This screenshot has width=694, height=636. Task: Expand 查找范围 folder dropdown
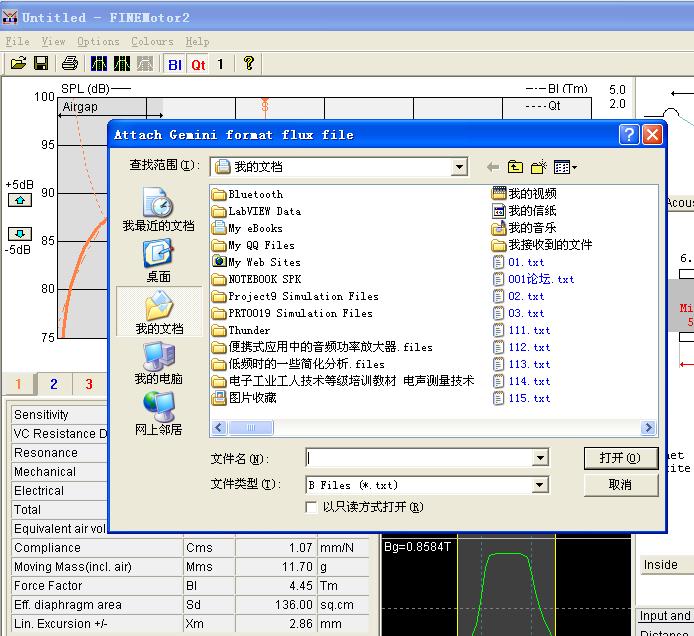pyautogui.click(x=459, y=167)
